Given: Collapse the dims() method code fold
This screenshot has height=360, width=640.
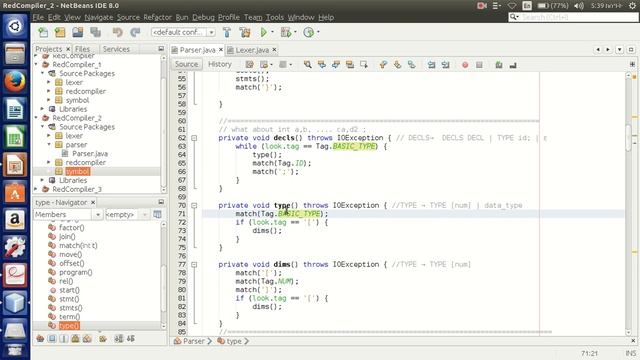Looking at the screenshot, I should pos(194,264).
